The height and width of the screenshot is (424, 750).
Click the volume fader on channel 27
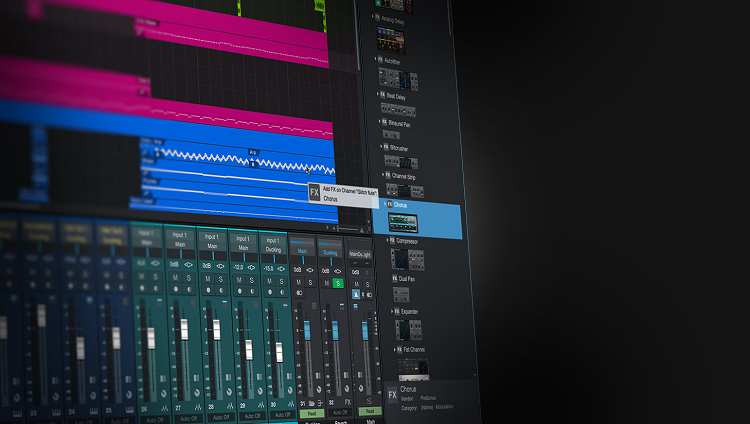tap(184, 329)
